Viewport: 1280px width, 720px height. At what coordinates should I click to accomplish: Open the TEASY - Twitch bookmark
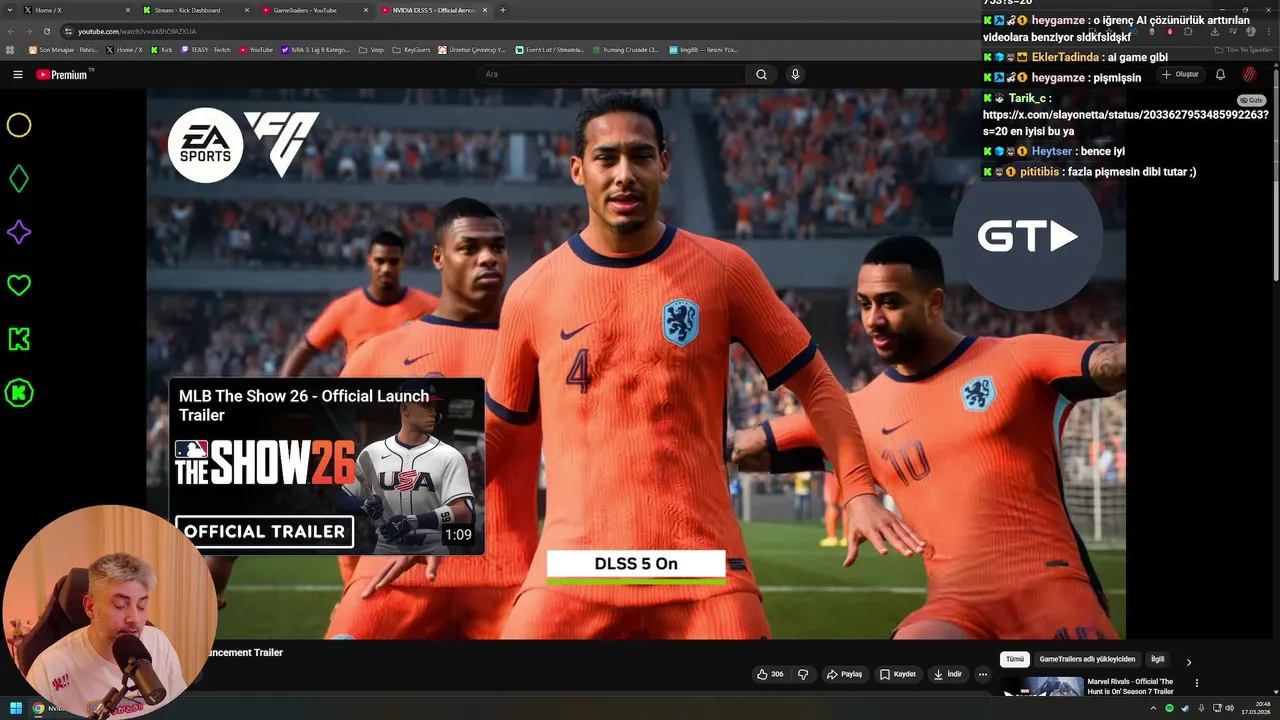(206, 49)
